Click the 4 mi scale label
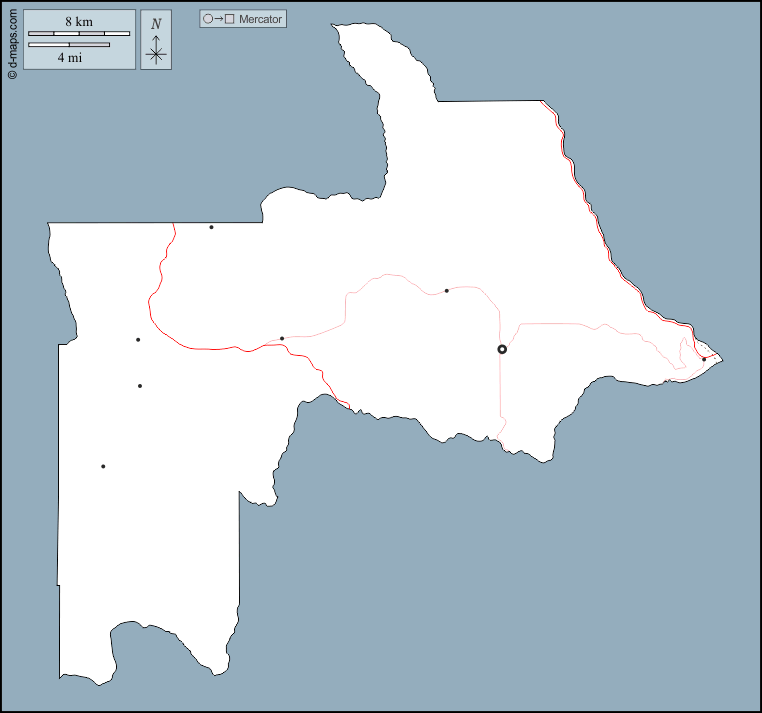 point(69,58)
